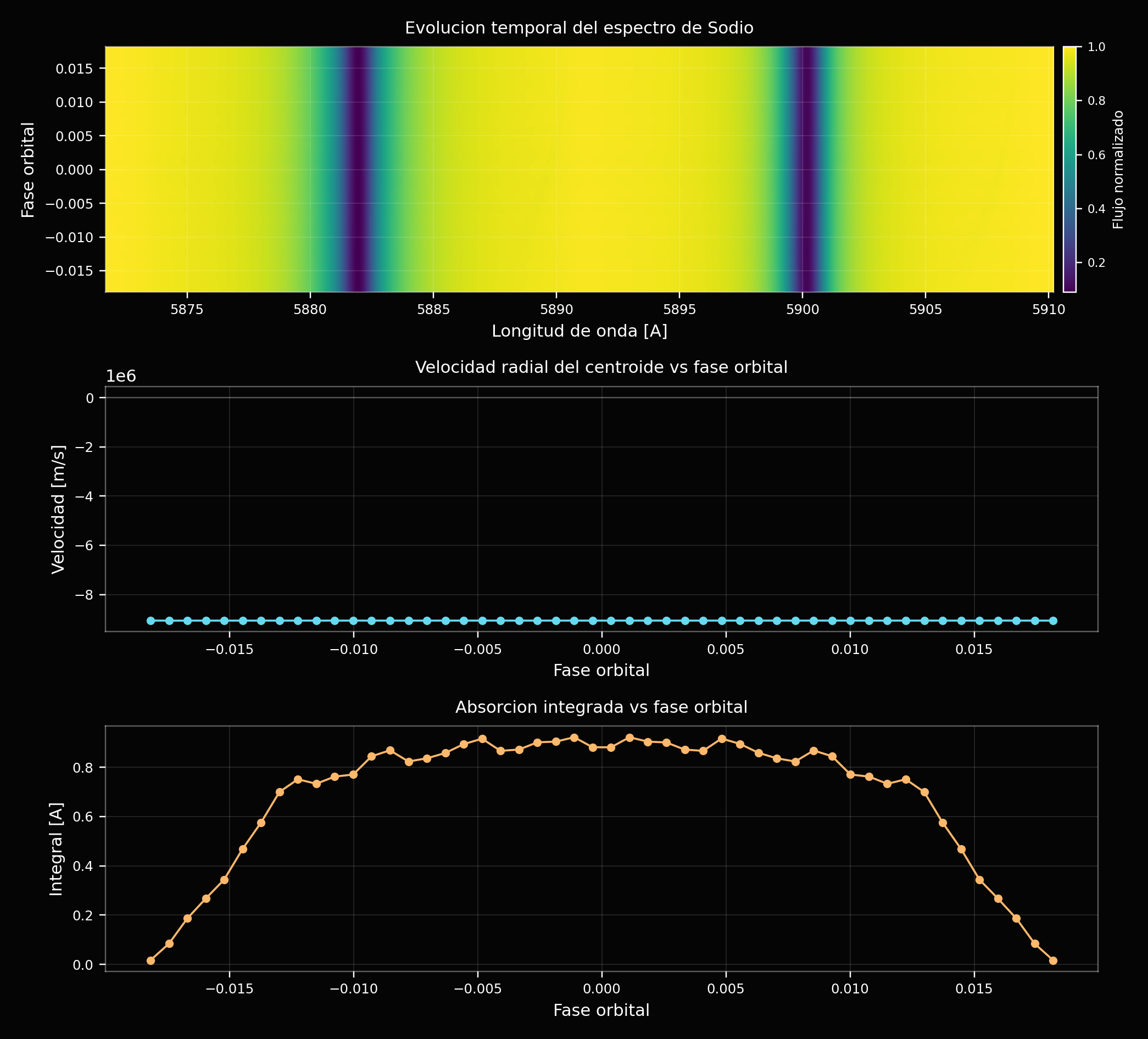Click the 0.000 y-axis tick of the heatmap

(76, 170)
